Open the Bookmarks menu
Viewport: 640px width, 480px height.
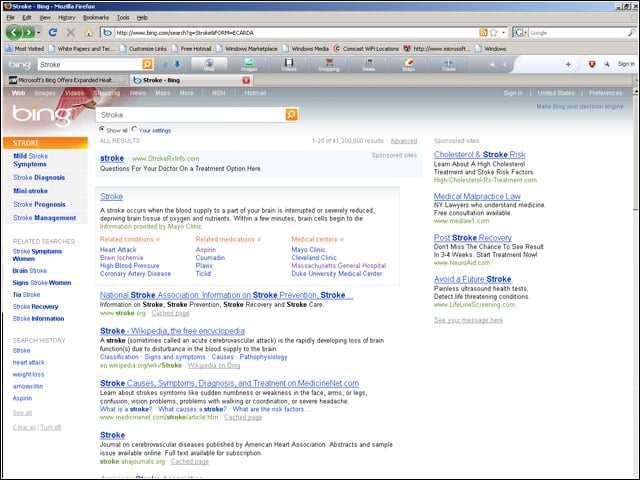tap(96, 18)
